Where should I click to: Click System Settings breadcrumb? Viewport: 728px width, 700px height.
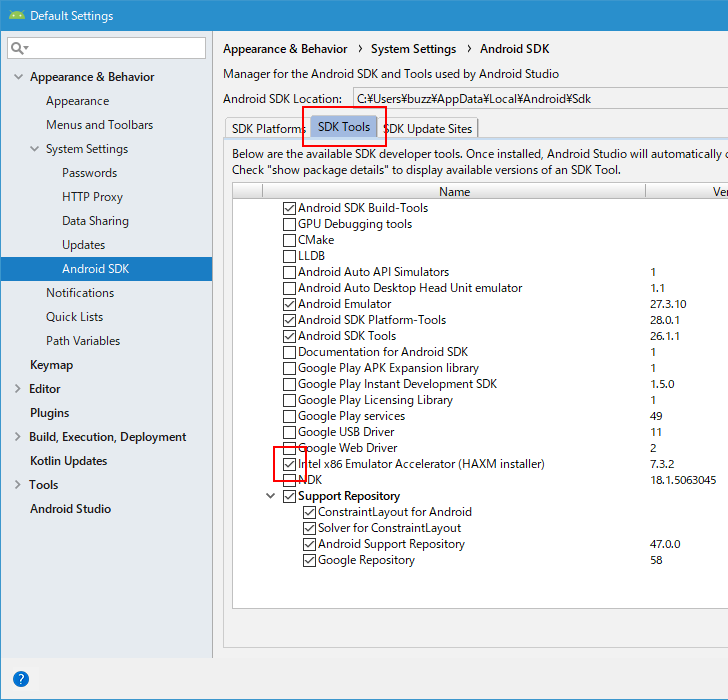(413, 49)
